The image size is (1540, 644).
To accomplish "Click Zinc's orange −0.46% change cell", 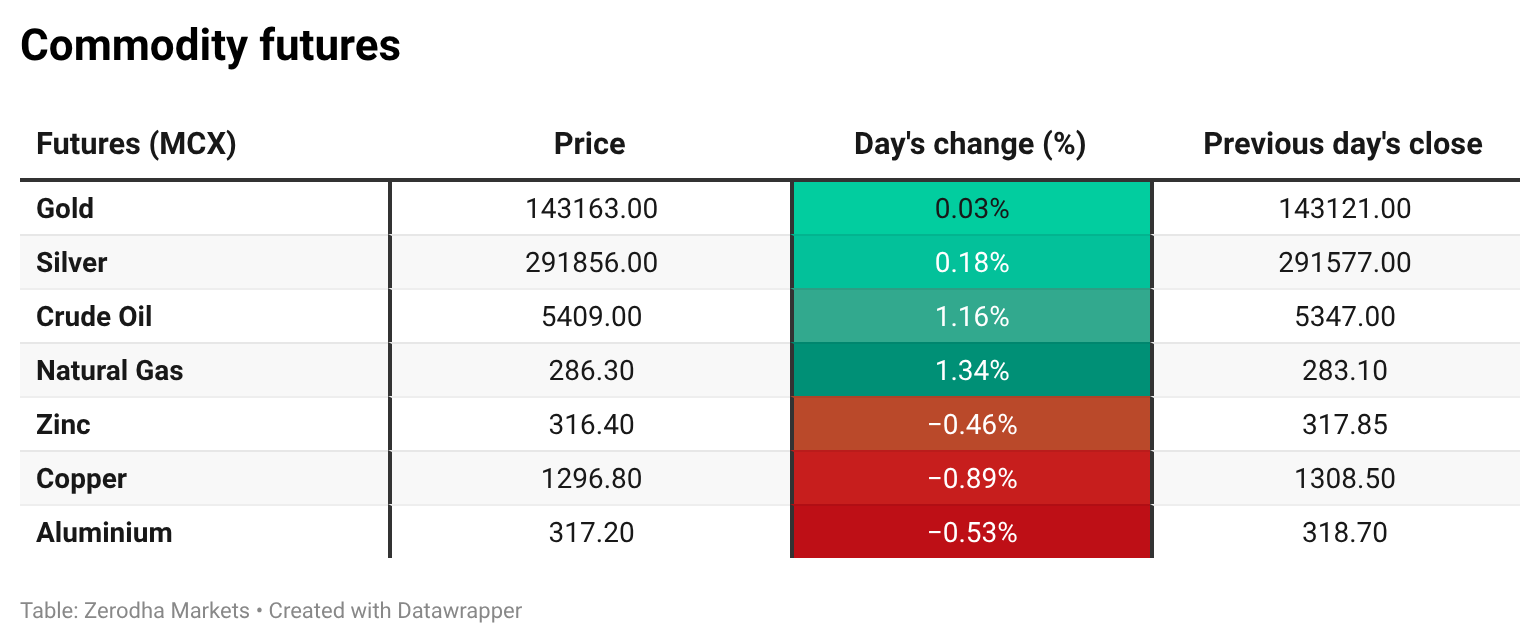I will pyautogui.click(x=972, y=425).
